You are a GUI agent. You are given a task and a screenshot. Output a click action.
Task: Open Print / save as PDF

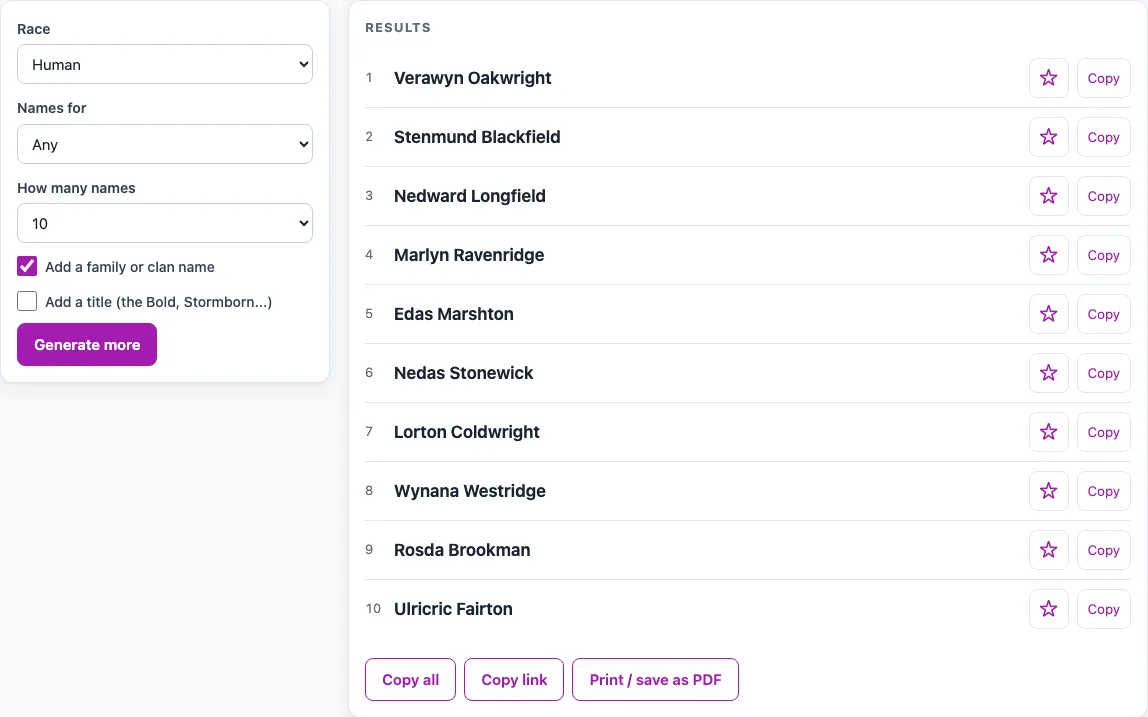pos(655,680)
